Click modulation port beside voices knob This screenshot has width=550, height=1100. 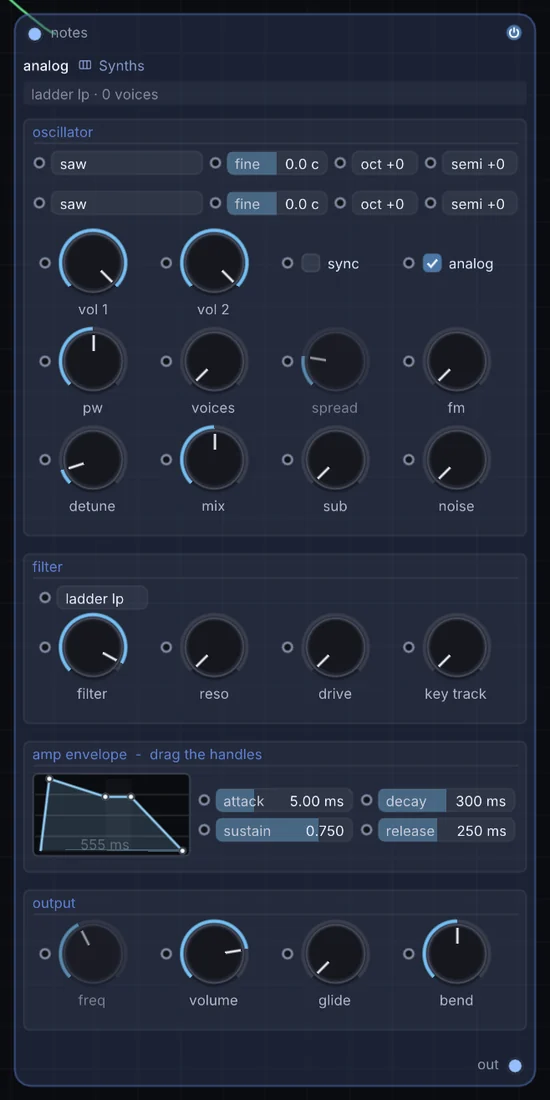166,361
